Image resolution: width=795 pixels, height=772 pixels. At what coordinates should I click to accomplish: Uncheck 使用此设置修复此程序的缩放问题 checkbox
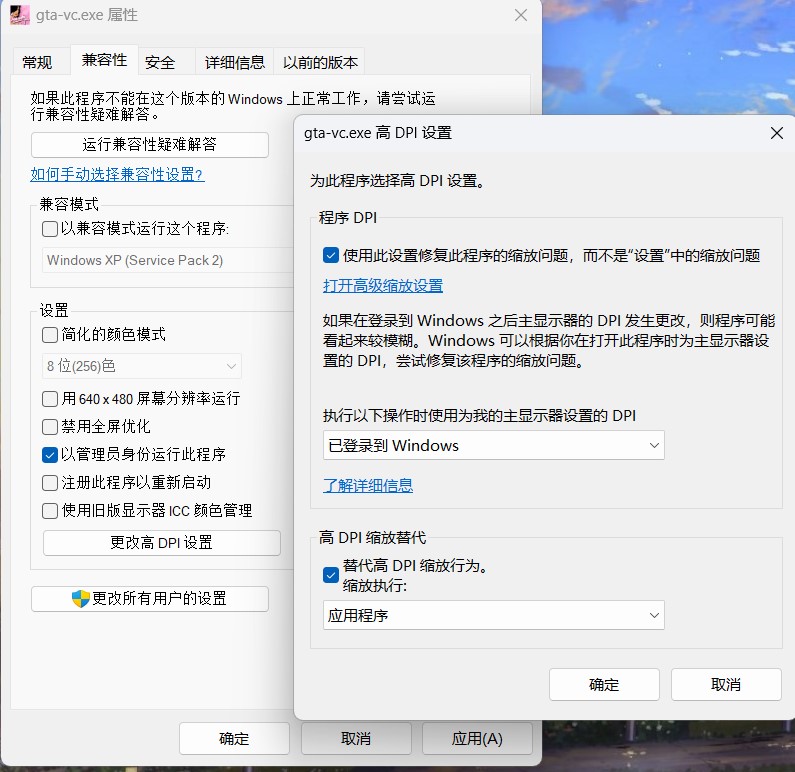[331, 255]
